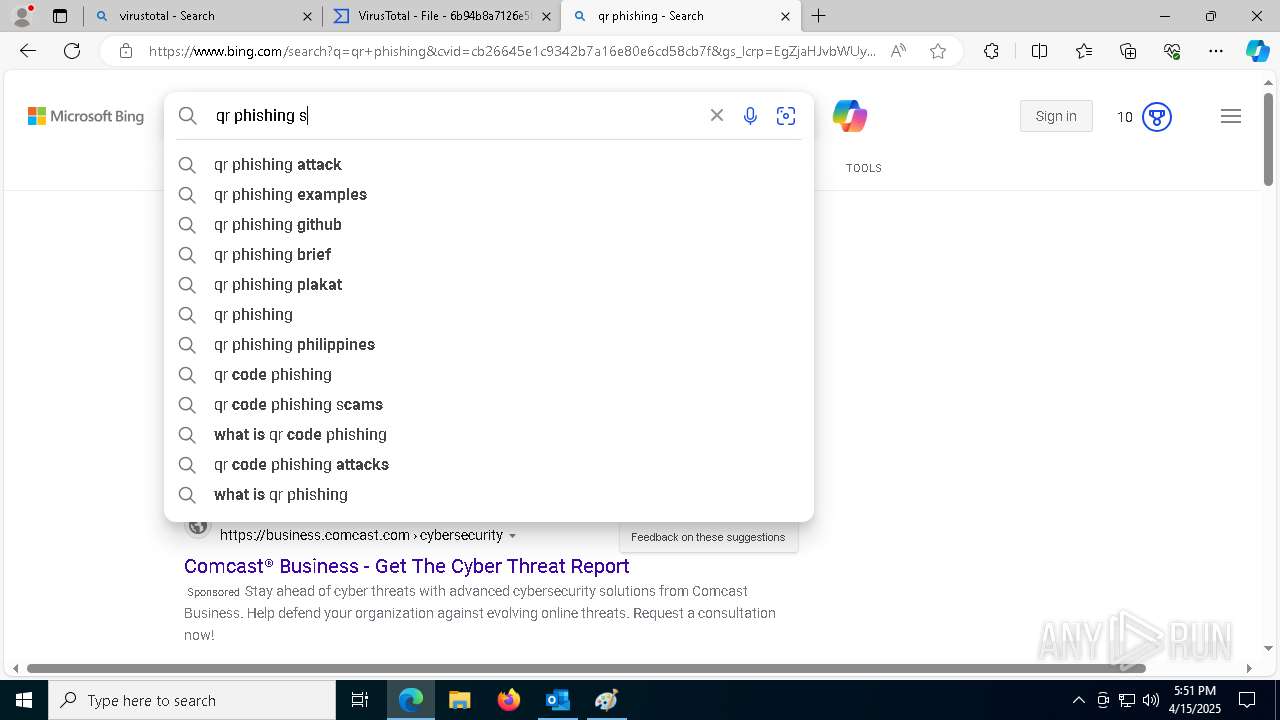Viewport: 1280px width, 720px height.
Task: Open Outlook from the taskbar
Action: 557,700
